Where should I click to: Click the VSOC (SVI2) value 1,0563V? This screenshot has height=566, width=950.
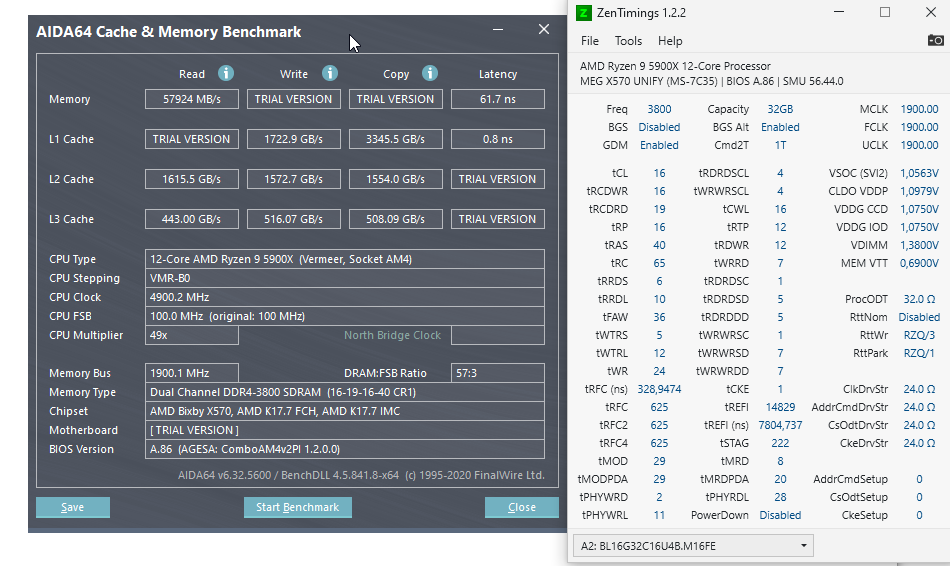coord(919,173)
